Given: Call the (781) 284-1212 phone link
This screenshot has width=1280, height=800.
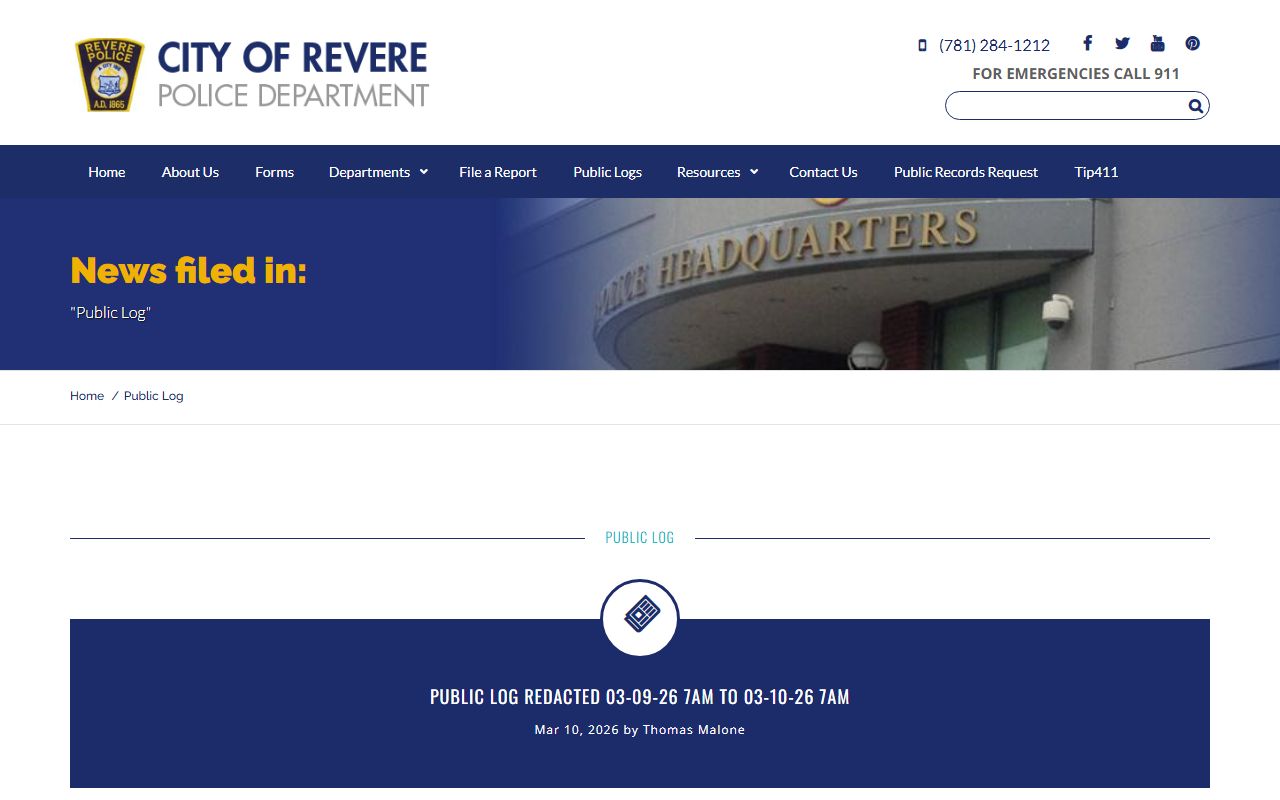Looking at the screenshot, I should pos(994,45).
